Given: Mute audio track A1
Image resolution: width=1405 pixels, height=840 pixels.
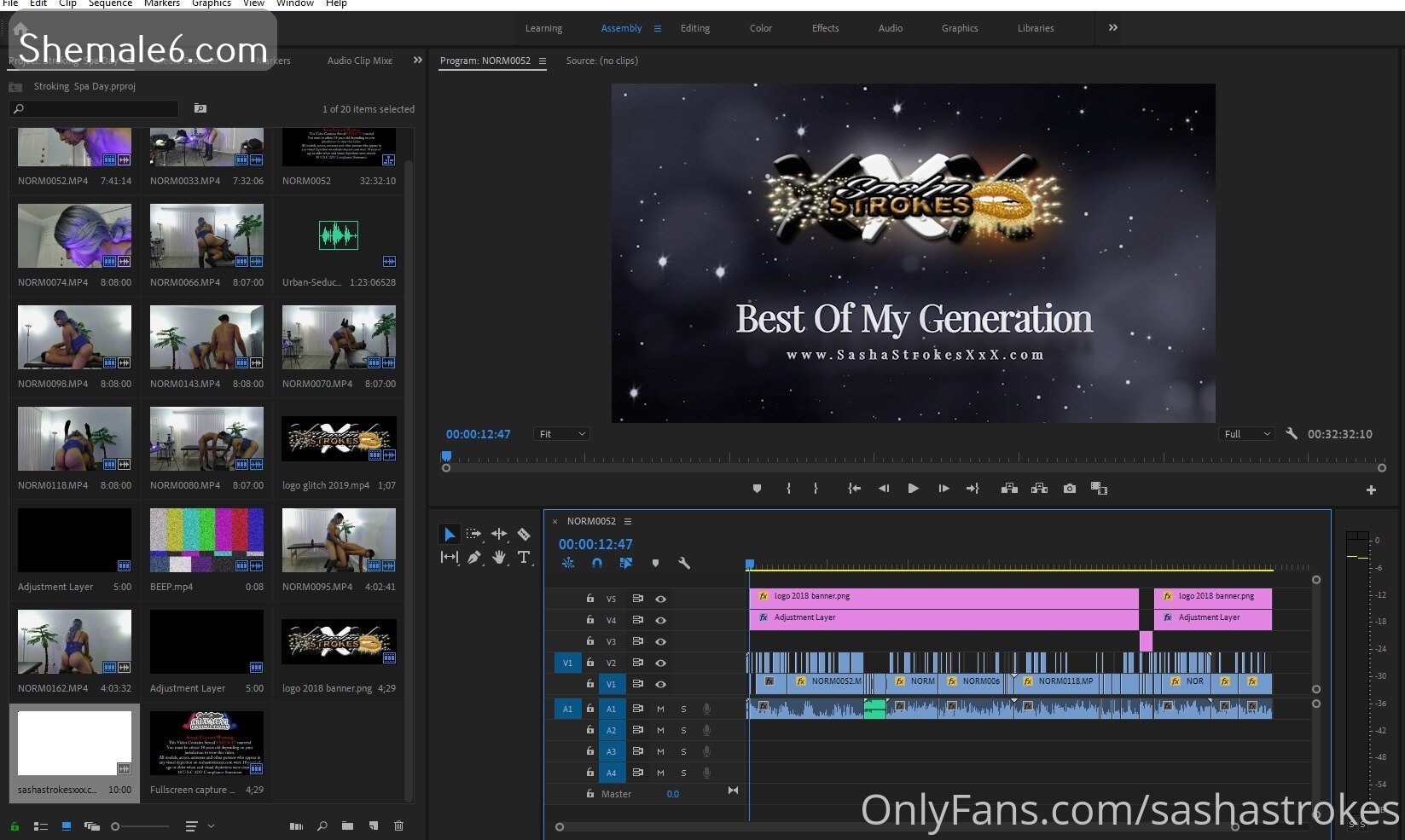Looking at the screenshot, I should click(x=660, y=709).
